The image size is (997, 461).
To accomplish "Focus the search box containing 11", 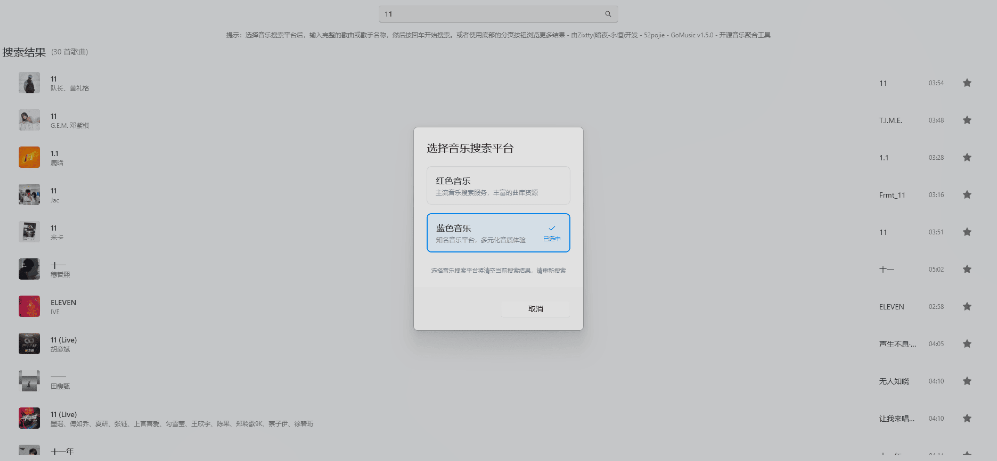I will pos(490,15).
